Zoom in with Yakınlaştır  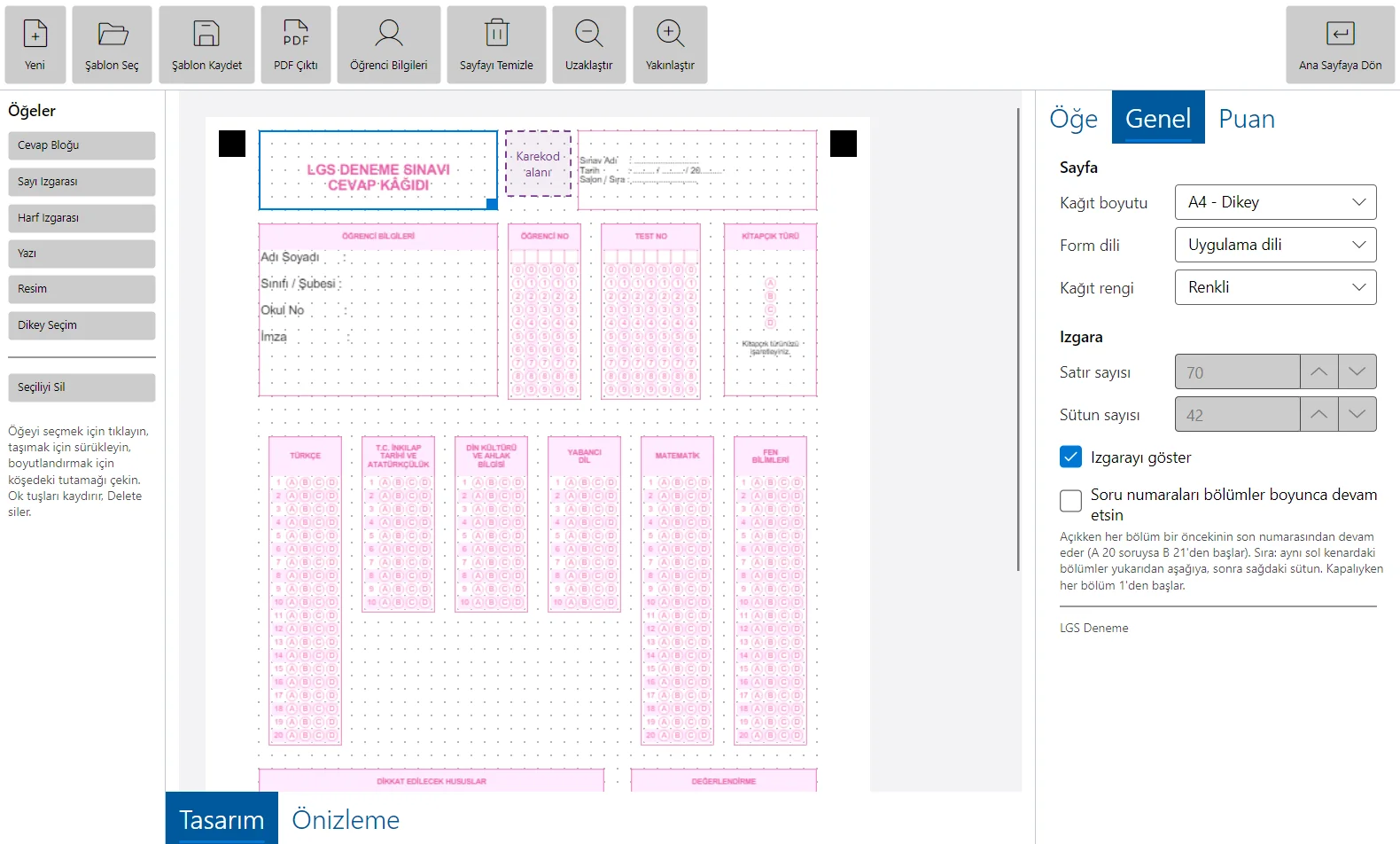670,45
